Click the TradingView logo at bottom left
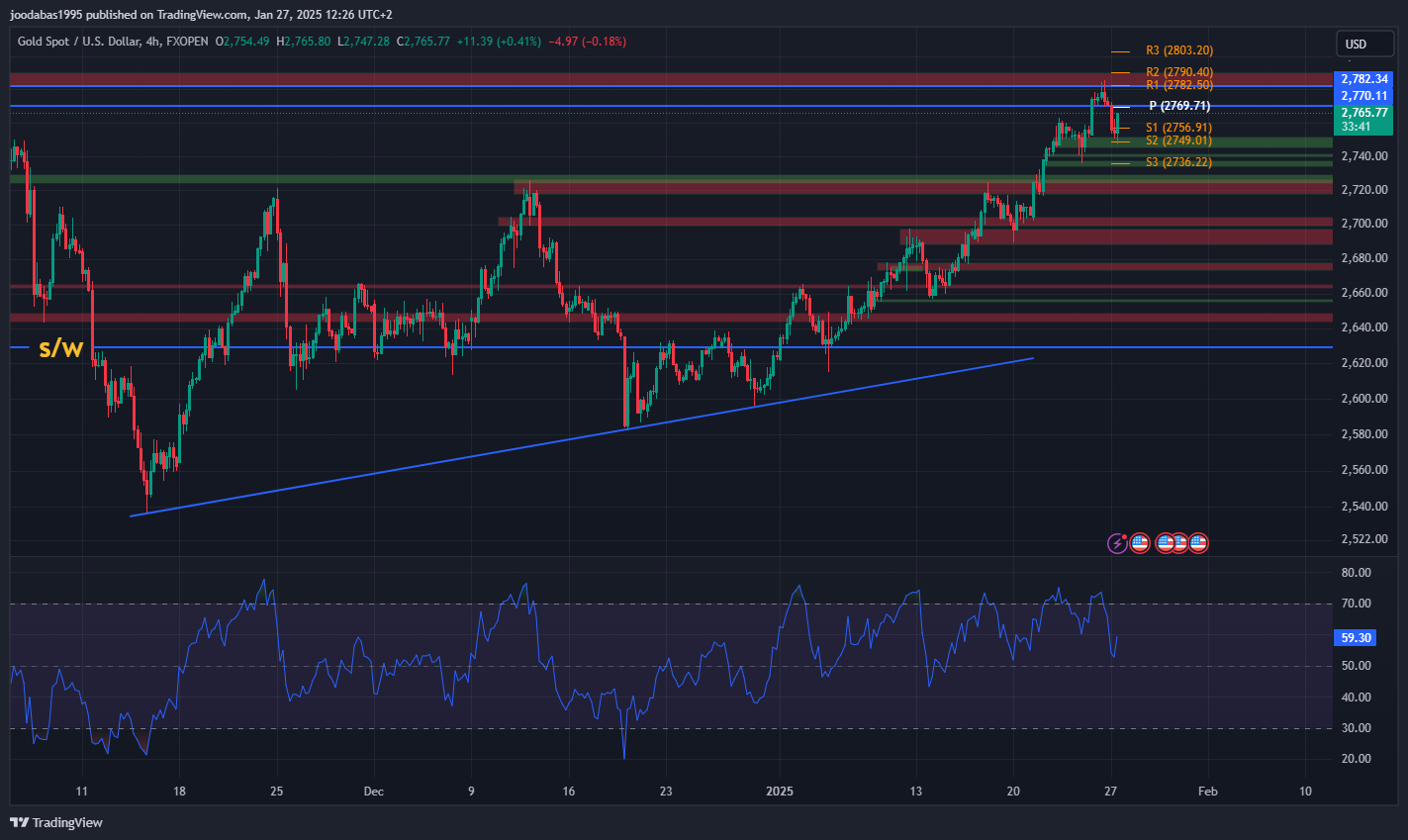The image size is (1408, 840). [x=56, y=822]
